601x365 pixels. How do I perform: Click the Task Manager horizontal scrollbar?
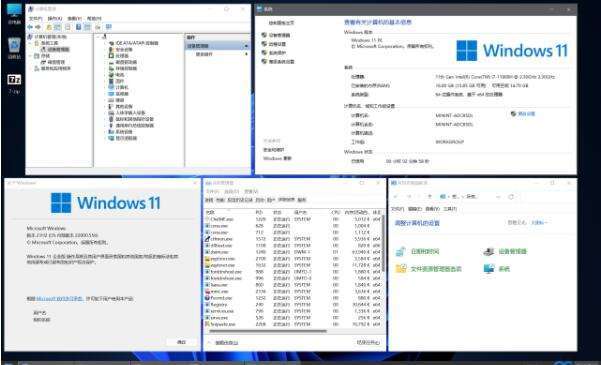click(x=268, y=331)
